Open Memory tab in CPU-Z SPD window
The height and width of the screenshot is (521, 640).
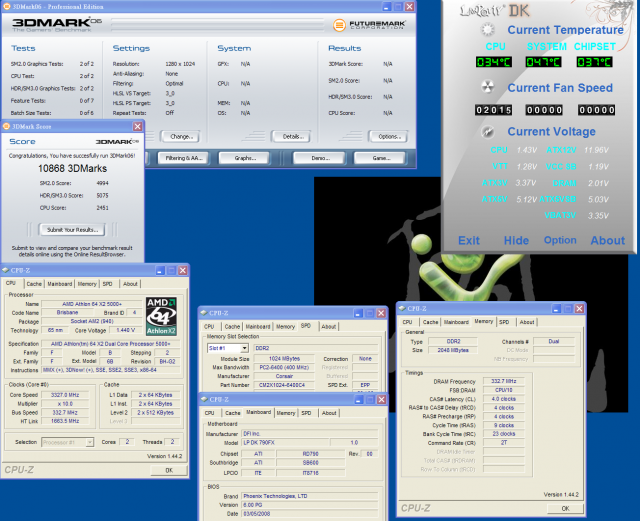(285, 327)
